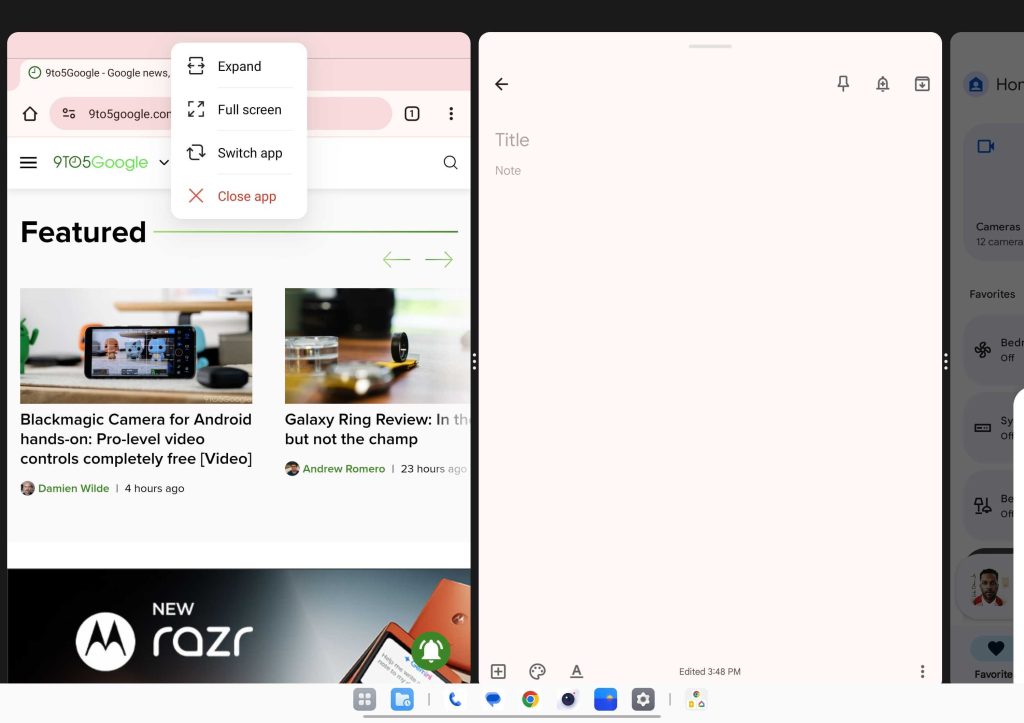Tap Chrome home button

pyautogui.click(x=30, y=114)
